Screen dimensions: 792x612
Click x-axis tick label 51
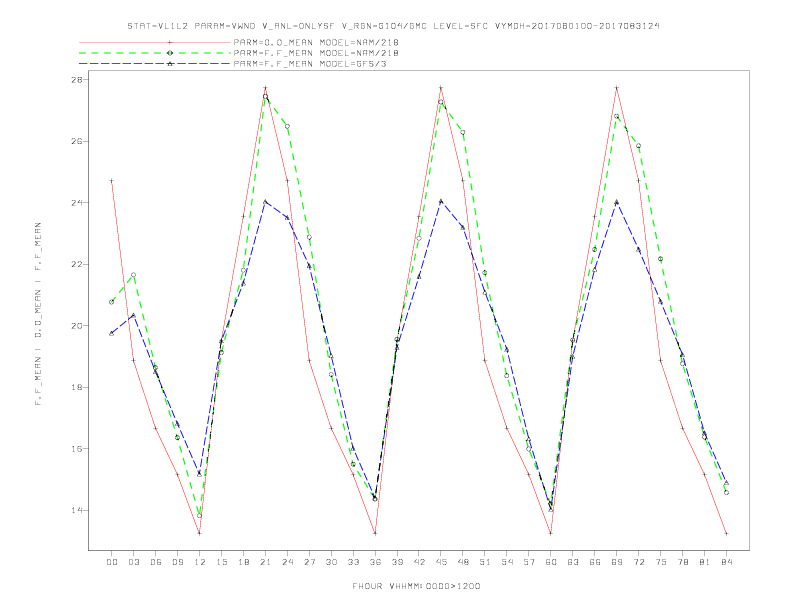485,562
